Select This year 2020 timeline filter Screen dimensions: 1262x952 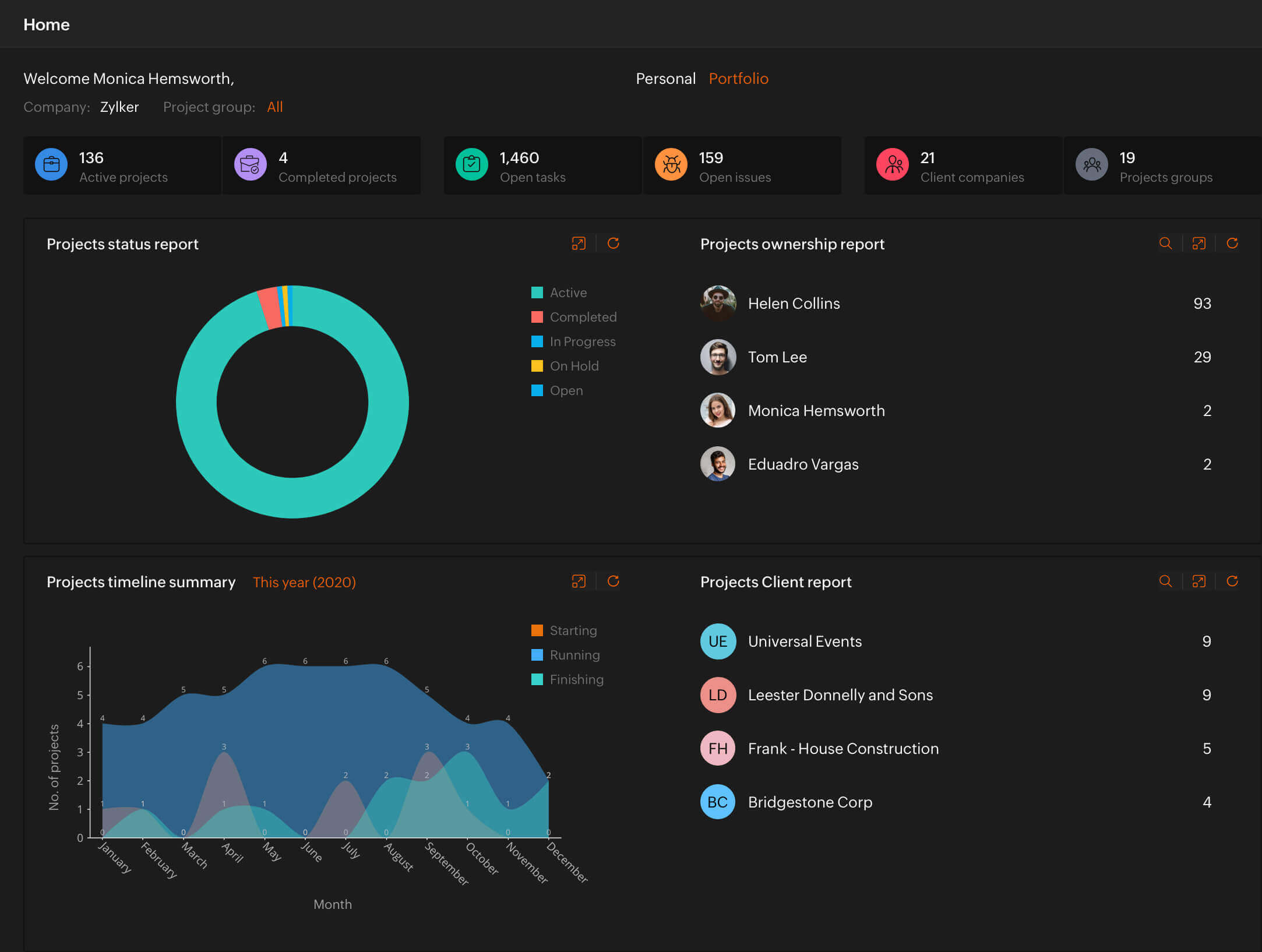click(305, 581)
